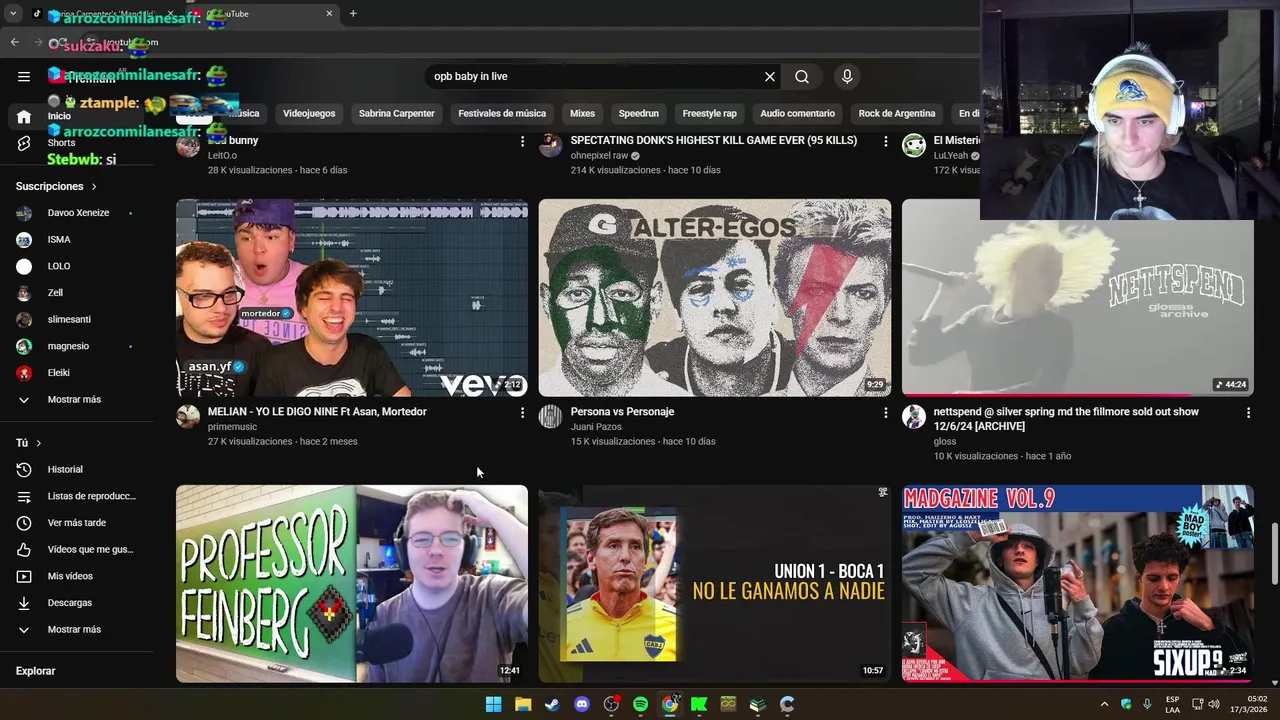This screenshot has width=1280, height=720.
Task: Click the page vertical scrollbar thumb
Action: pyautogui.click(x=1274, y=553)
